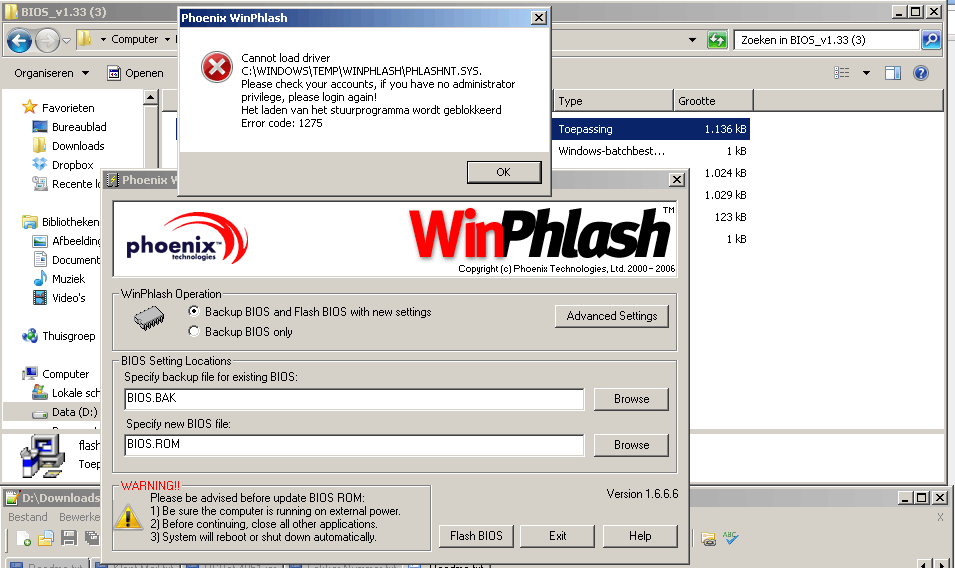Open the Data (D:) drive
The image size is (955, 568).
(74, 412)
